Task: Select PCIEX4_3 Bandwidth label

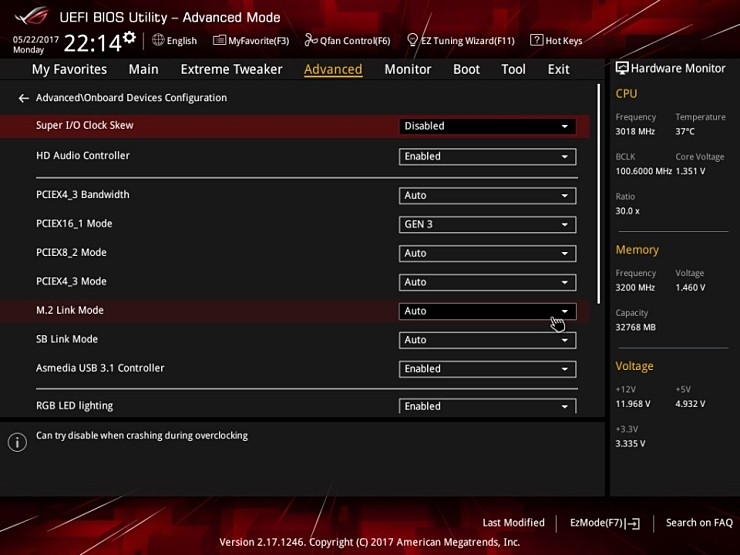Action: coord(83,194)
